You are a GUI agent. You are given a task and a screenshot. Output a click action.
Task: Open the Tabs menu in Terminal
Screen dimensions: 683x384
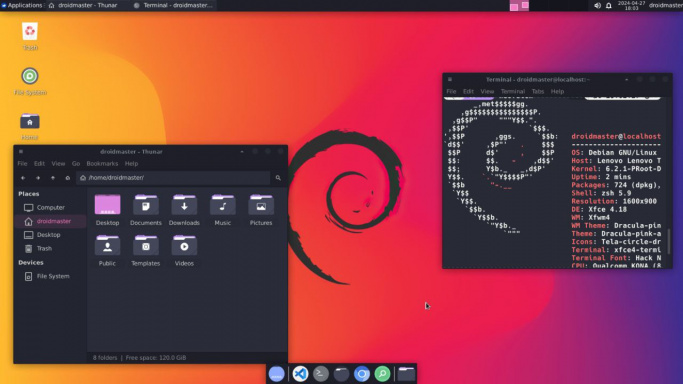click(x=538, y=91)
